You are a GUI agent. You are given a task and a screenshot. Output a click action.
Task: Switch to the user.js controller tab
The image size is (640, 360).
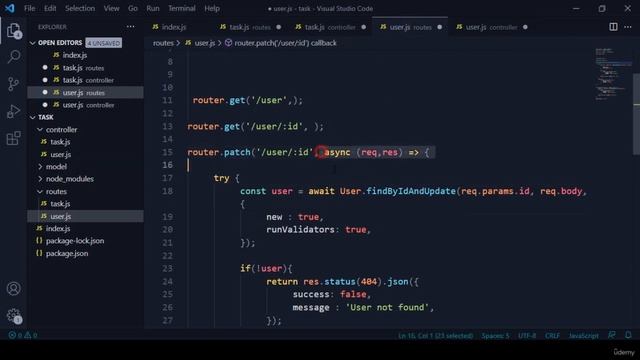(492, 27)
